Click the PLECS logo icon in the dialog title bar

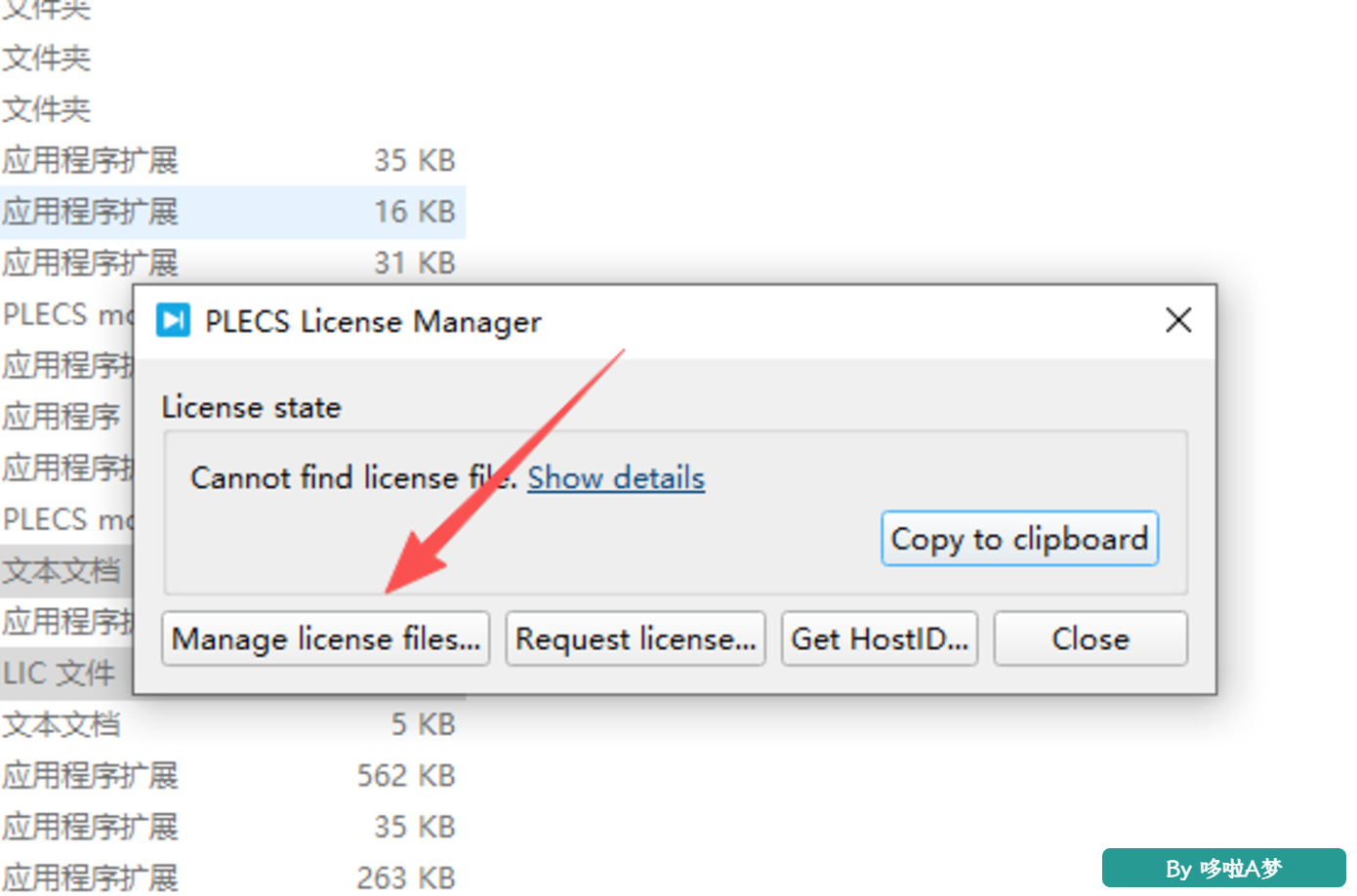173,320
